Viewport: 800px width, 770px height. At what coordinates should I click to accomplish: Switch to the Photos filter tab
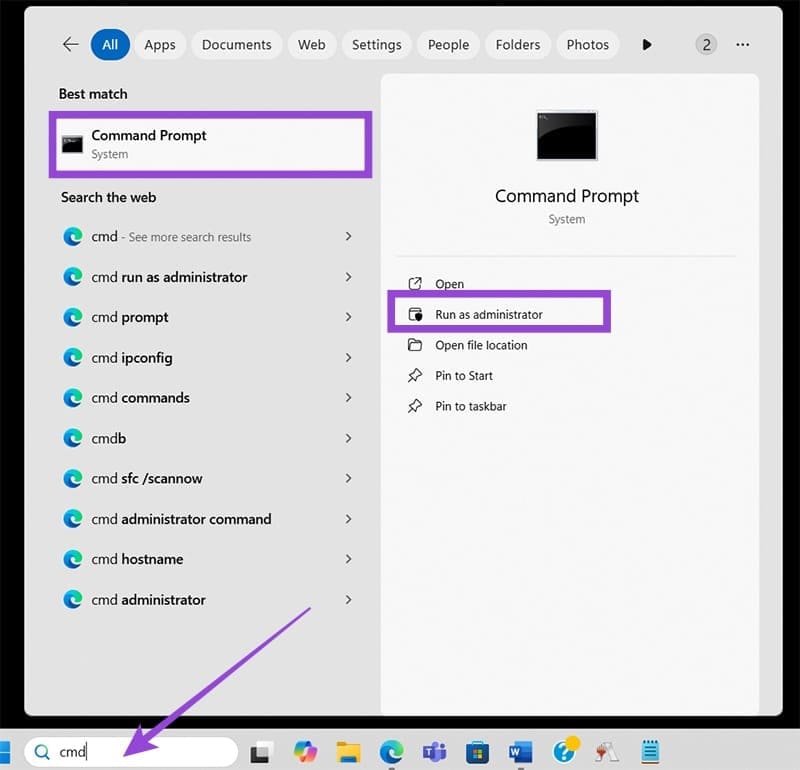tap(587, 45)
